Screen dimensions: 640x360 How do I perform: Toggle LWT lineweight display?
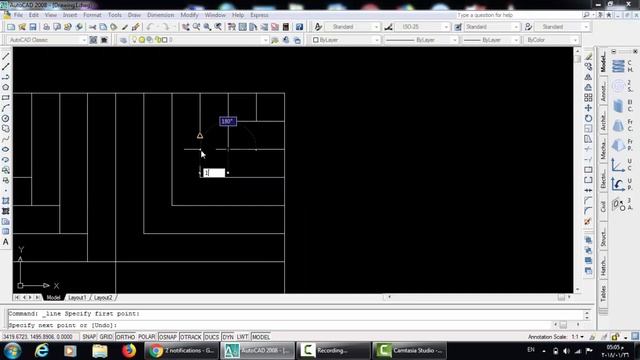(242, 337)
